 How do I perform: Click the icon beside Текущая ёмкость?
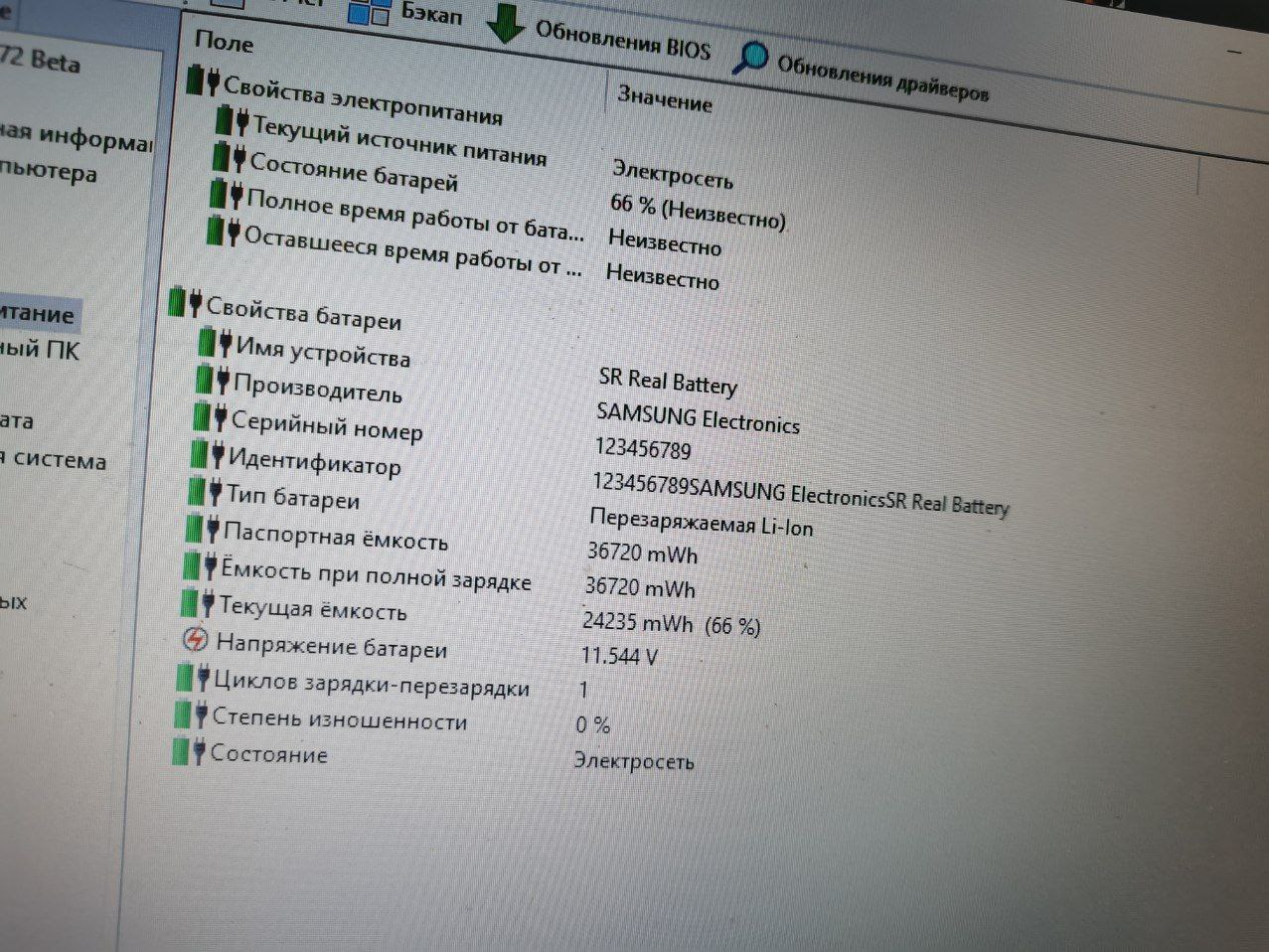(x=198, y=602)
